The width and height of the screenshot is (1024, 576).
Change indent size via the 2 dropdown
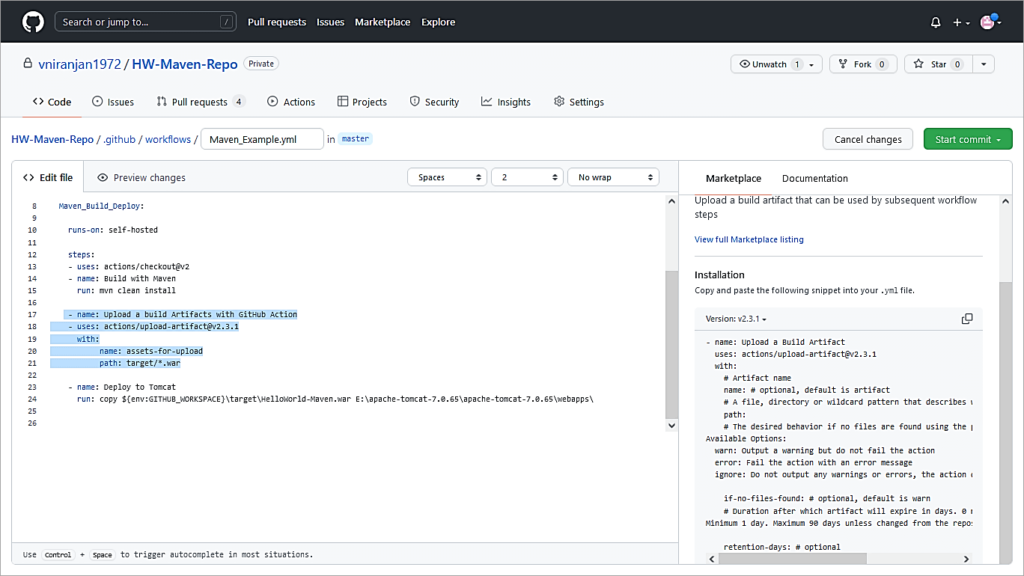coord(527,176)
